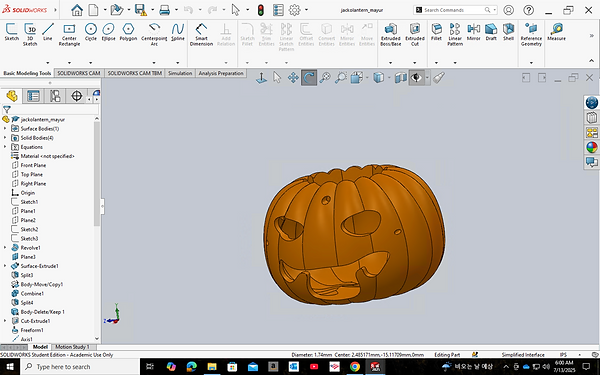Toggle the Section View tool
Screen dimensions: 600x375
point(400,78)
